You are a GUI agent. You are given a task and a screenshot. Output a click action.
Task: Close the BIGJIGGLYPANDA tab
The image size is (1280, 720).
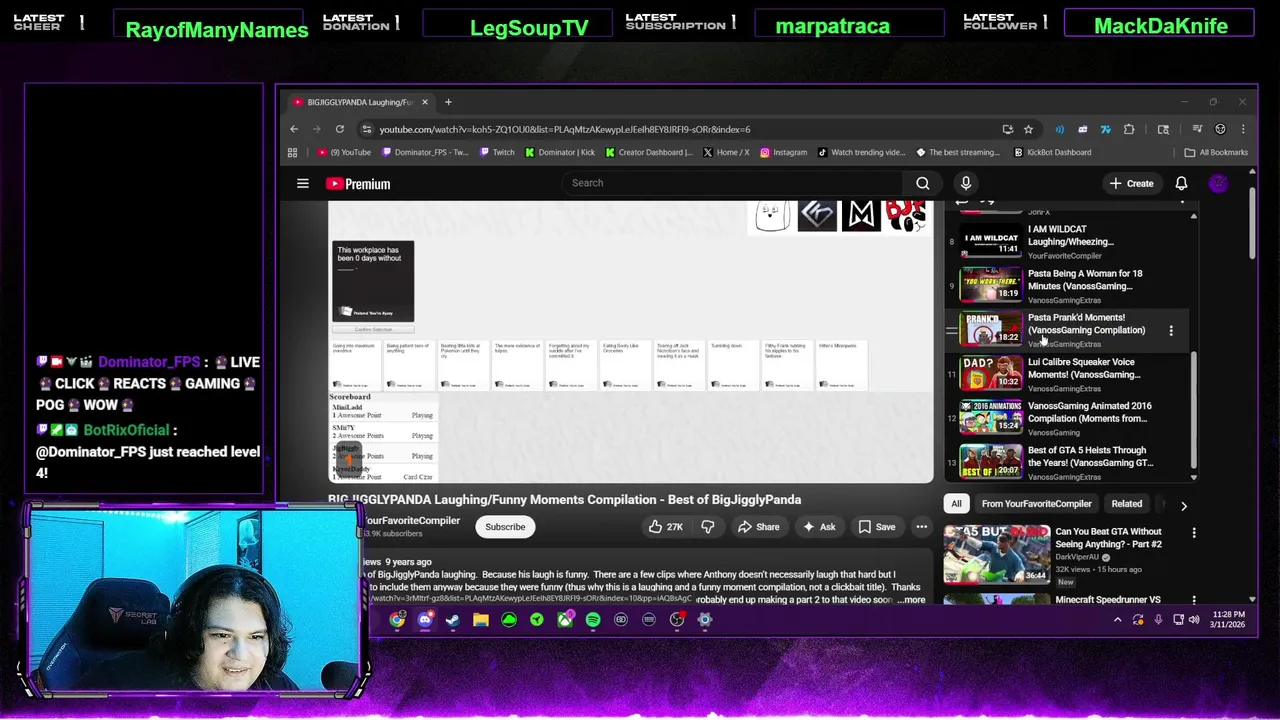point(424,102)
